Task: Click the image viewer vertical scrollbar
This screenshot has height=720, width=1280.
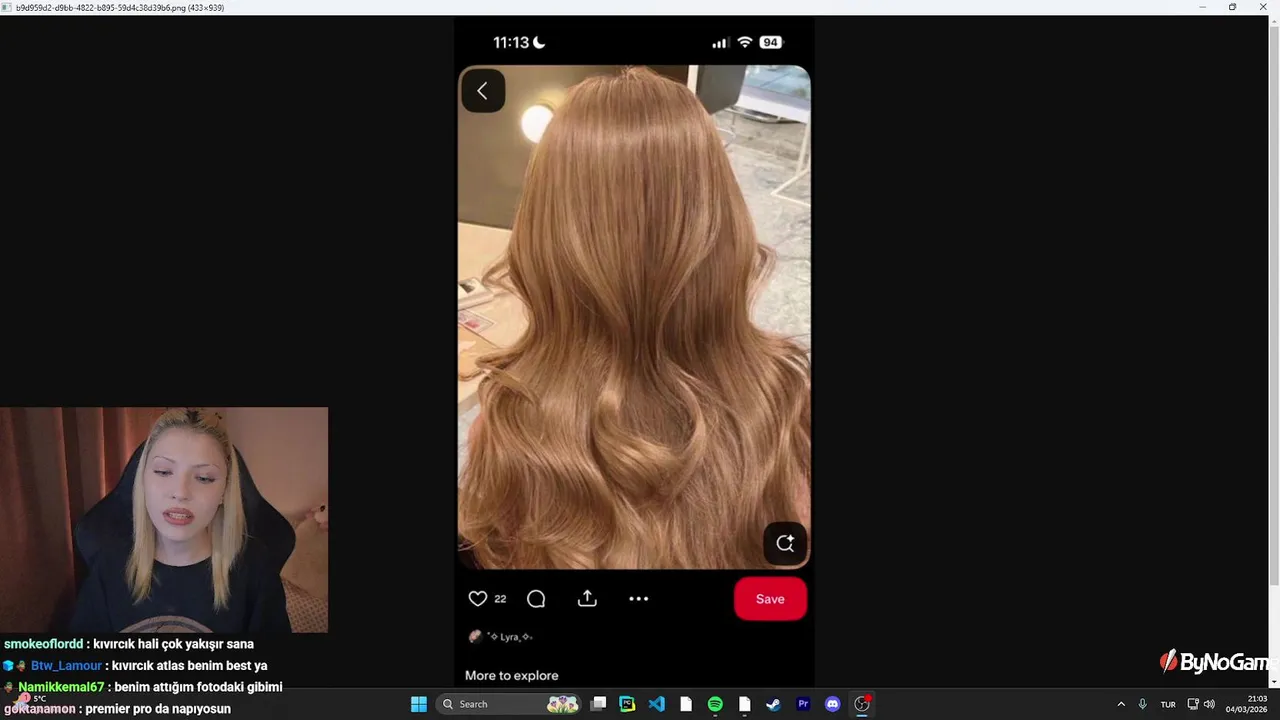Action: click(1274, 305)
